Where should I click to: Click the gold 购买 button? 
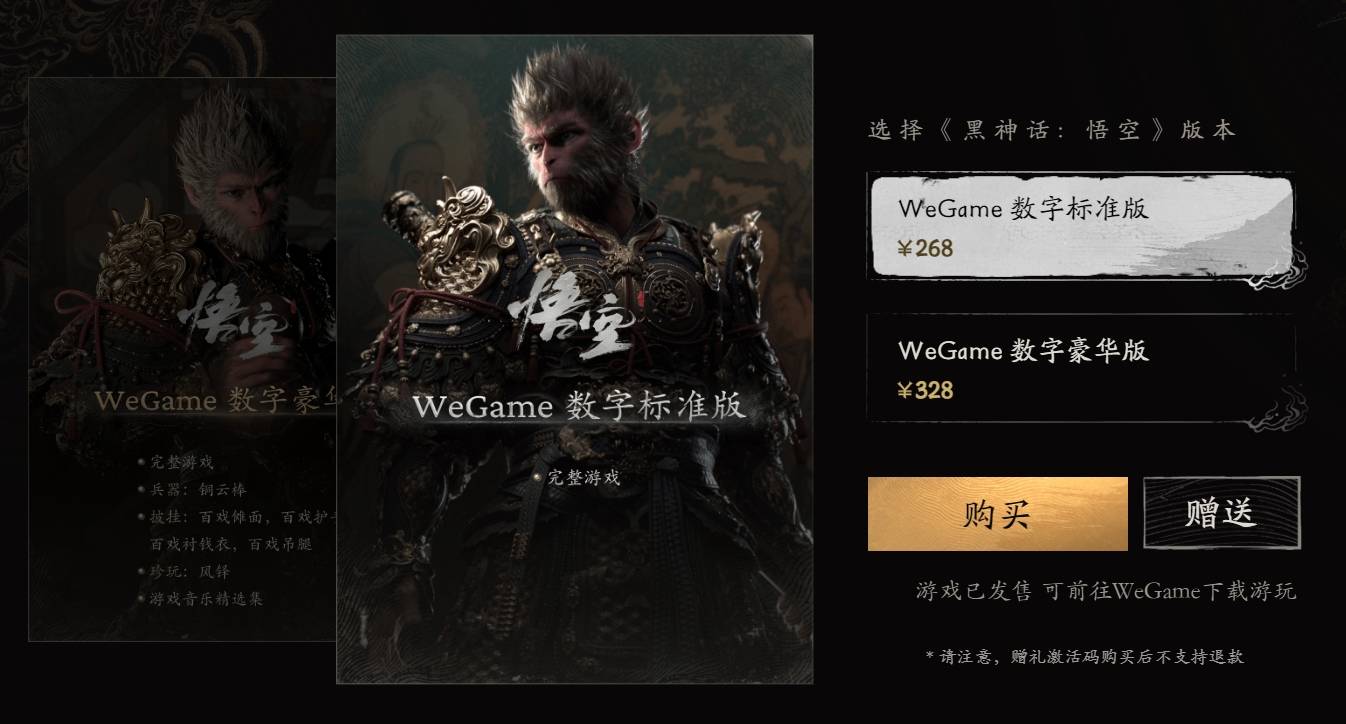tap(997, 514)
